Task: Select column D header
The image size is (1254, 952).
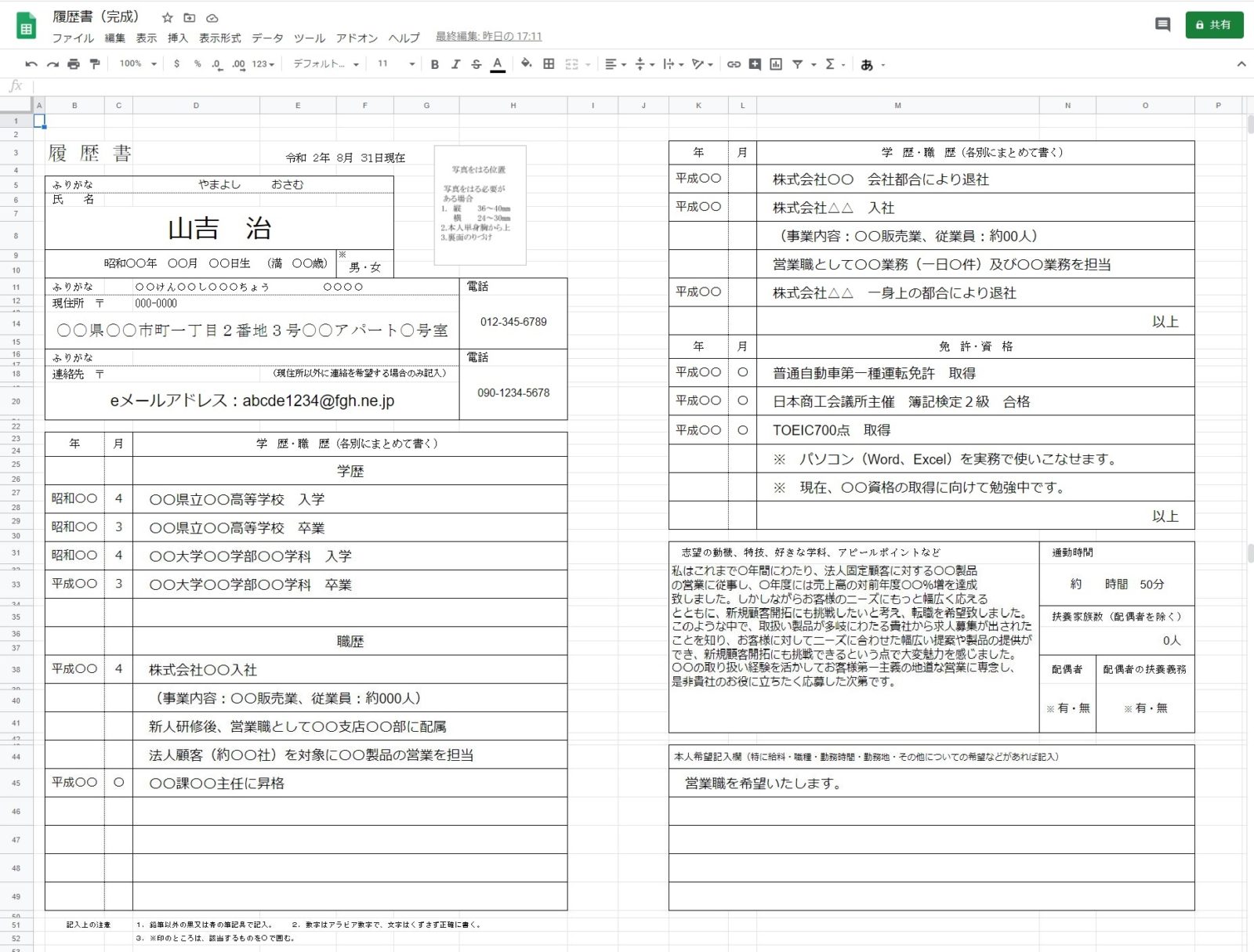Action: [196, 105]
